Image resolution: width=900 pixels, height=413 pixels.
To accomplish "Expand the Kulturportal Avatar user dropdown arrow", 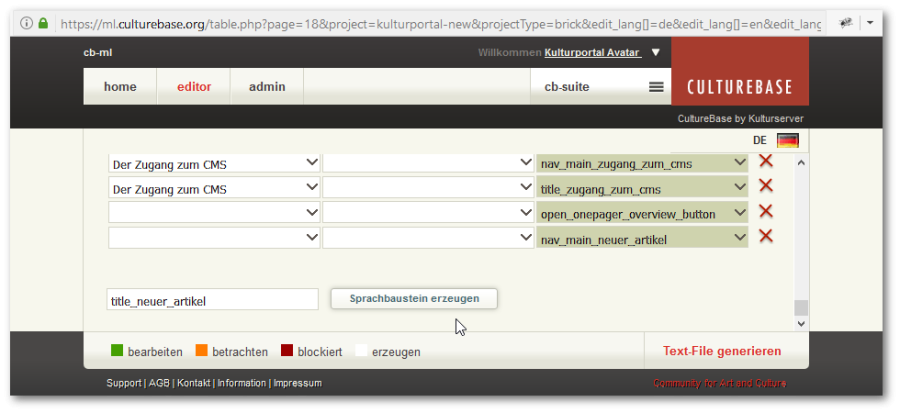I will tap(656, 53).
